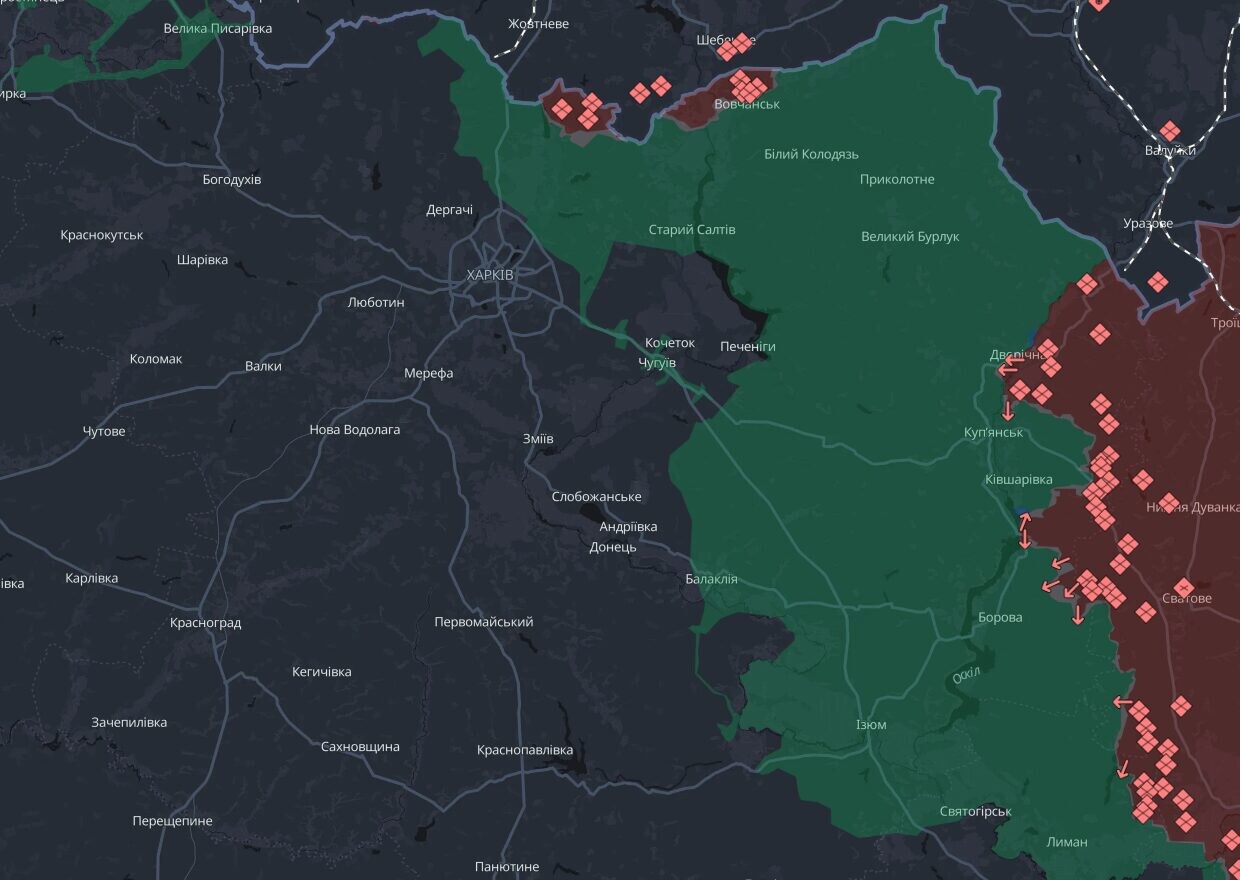Click the Нова Водолага label

click(355, 429)
